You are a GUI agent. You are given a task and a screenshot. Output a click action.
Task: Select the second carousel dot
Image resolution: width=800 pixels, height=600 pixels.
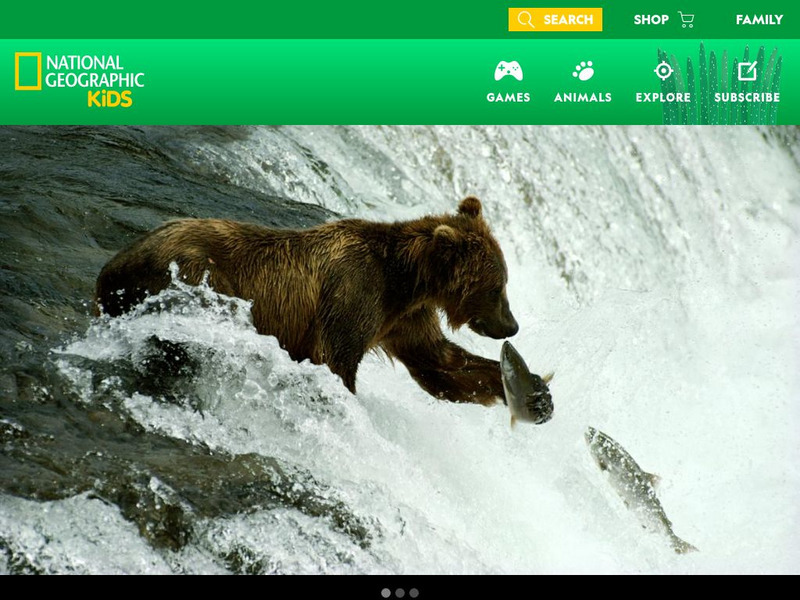point(400,593)
